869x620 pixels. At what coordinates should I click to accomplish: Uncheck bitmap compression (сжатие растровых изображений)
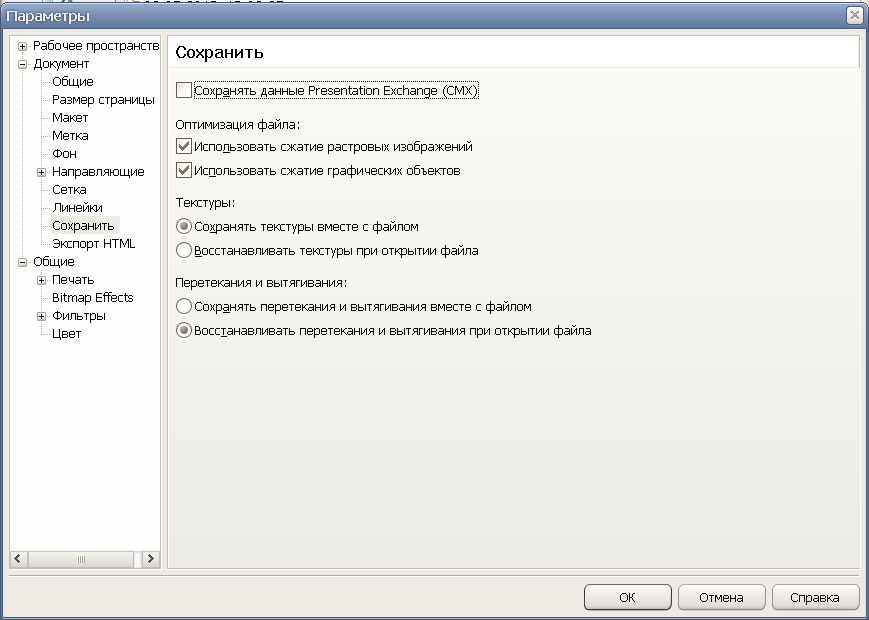click(184, 146)
